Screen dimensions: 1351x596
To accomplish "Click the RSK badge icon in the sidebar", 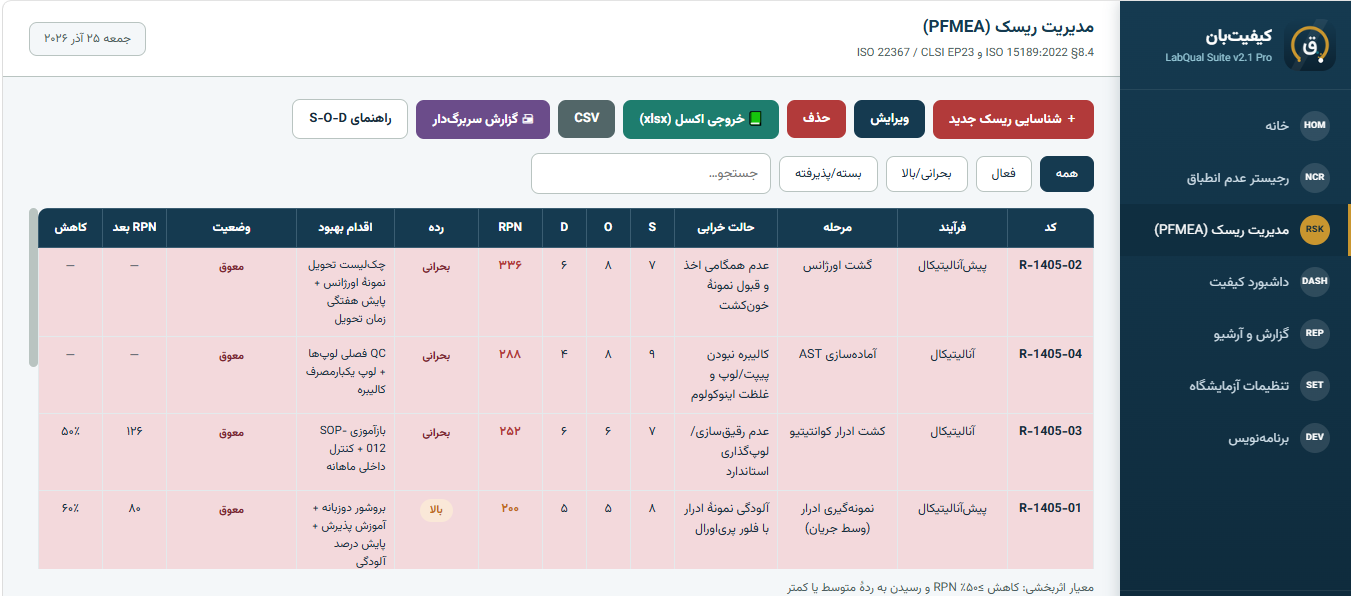I will pyautogui.click(x=1315, y=230).
